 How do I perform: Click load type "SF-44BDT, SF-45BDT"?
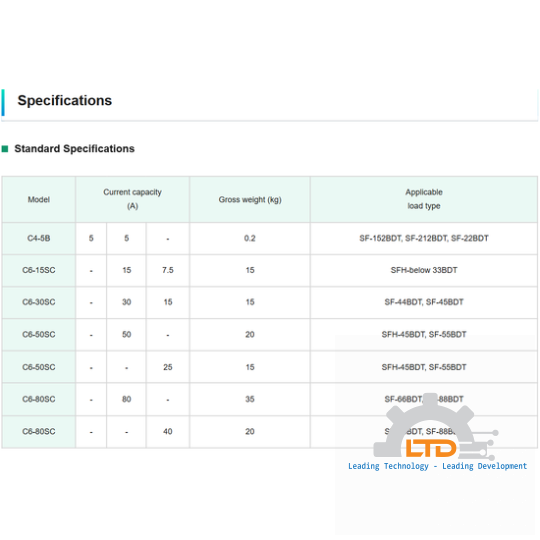click(424, 302)
